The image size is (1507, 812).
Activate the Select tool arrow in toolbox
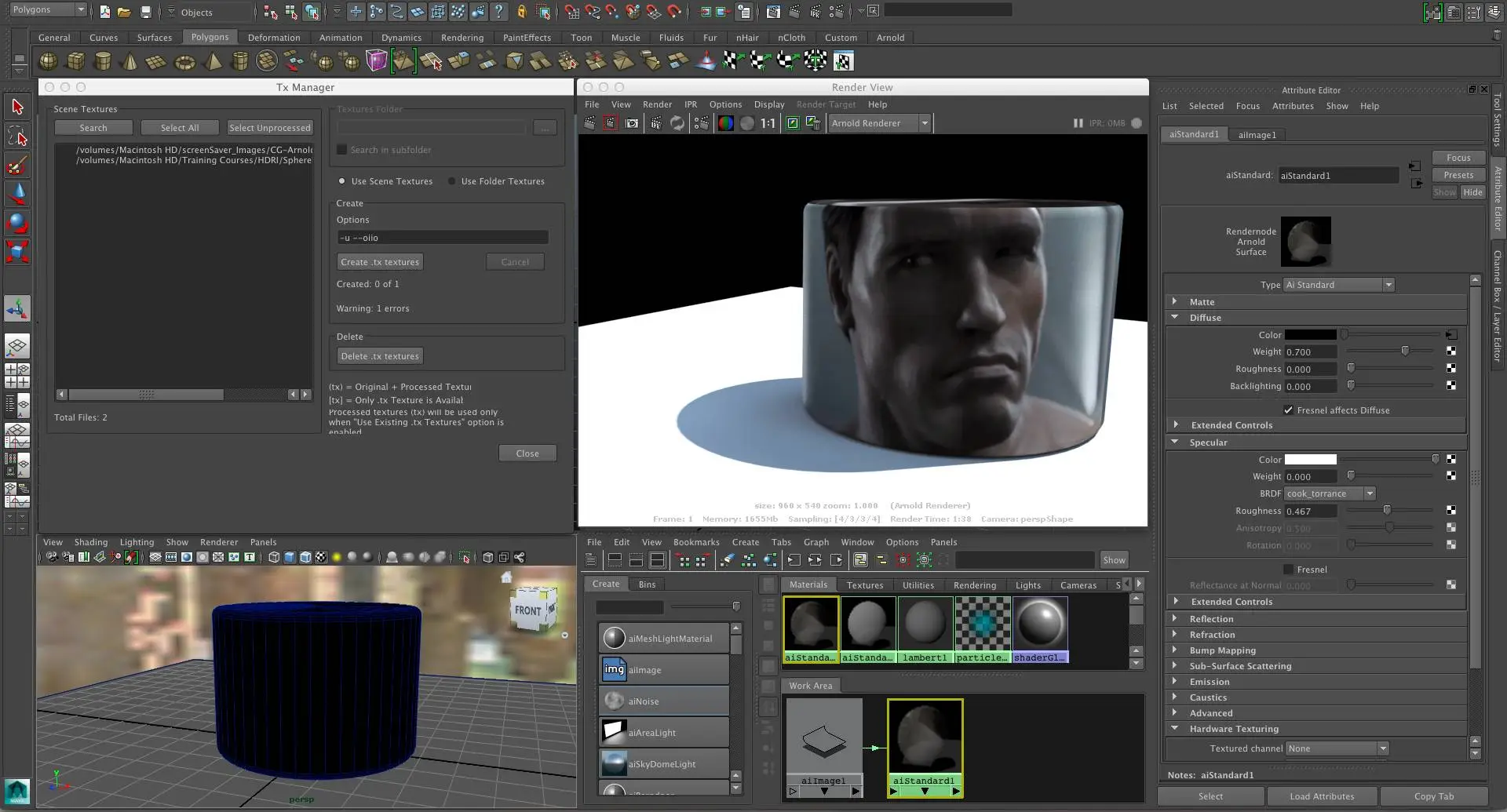(17, 107)
